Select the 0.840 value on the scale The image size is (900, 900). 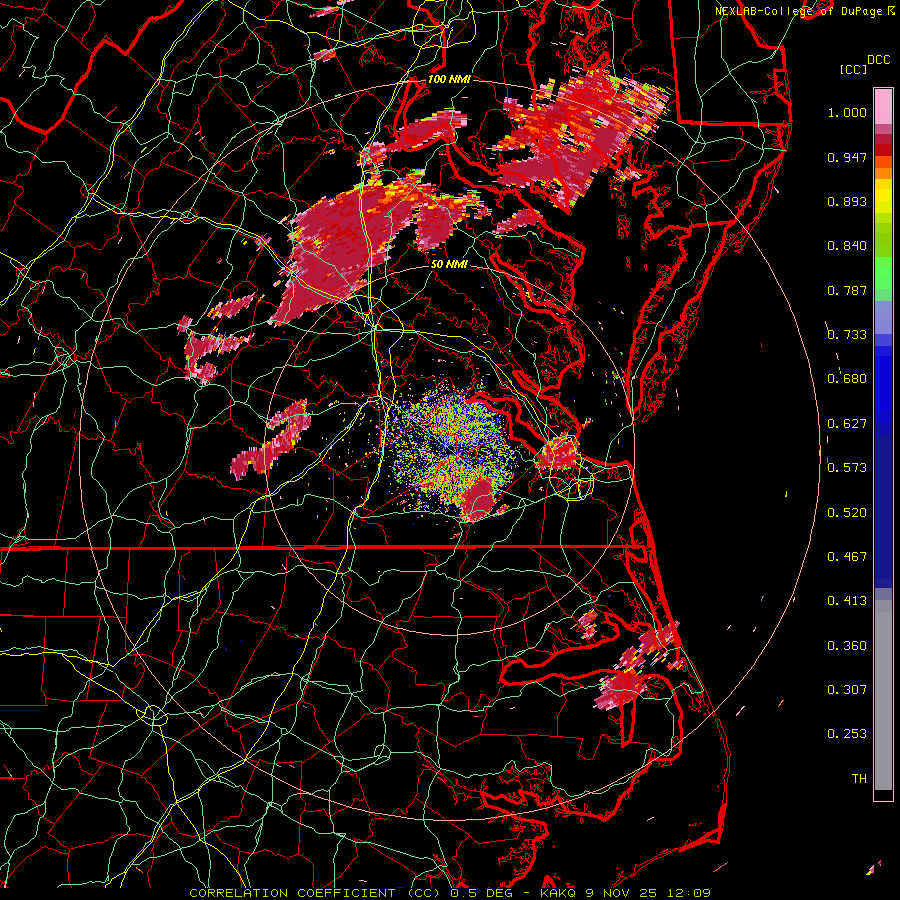pyautogui.click(x=847, y=246)
